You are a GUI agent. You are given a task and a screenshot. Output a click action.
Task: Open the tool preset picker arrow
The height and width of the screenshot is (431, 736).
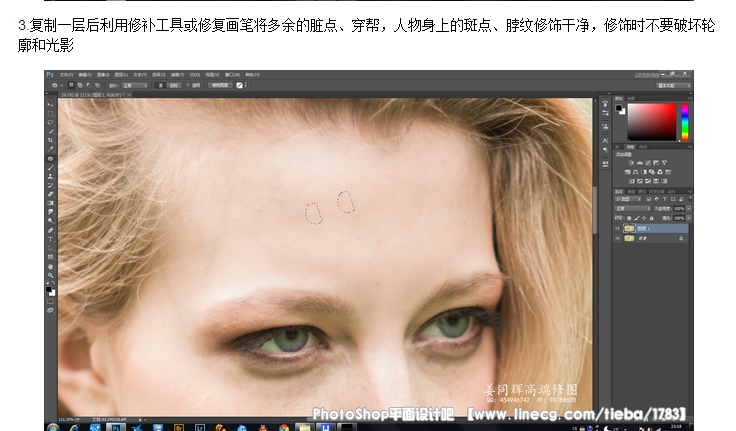61,85
